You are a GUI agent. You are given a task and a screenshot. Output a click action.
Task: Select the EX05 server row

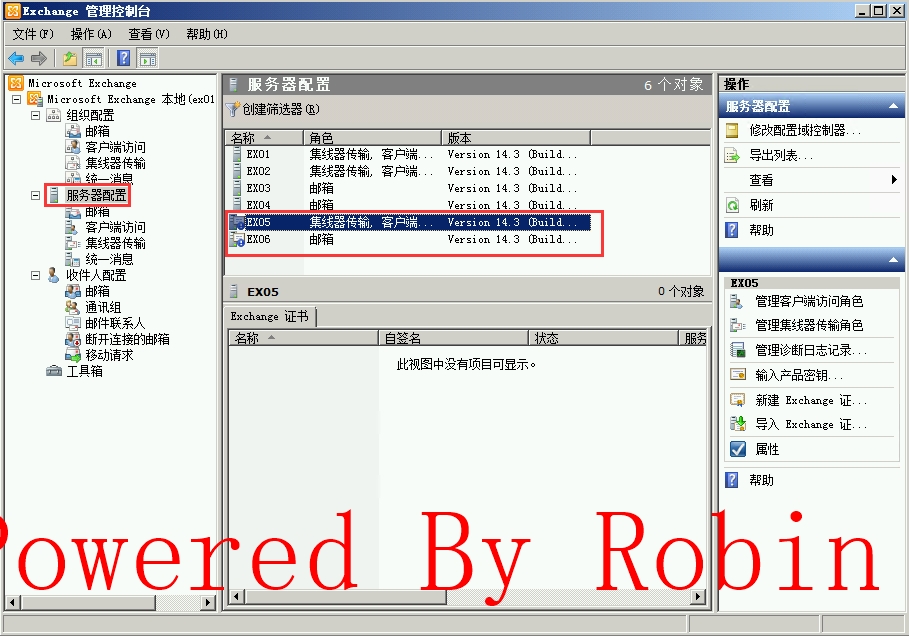click(x=410, y=222)
